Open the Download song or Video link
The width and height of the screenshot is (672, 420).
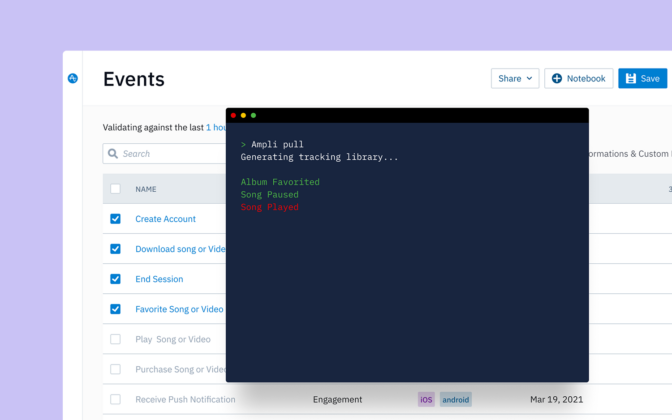coord(180,249)
